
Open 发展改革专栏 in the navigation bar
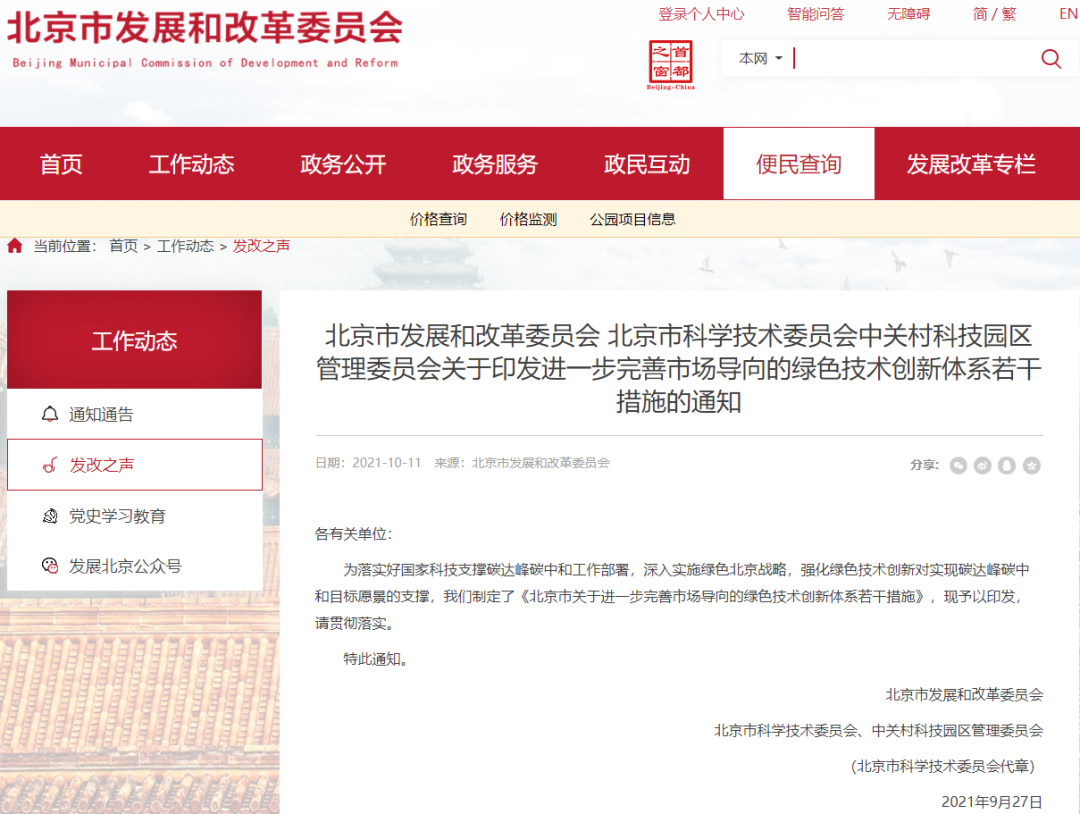tap(971, 164)
